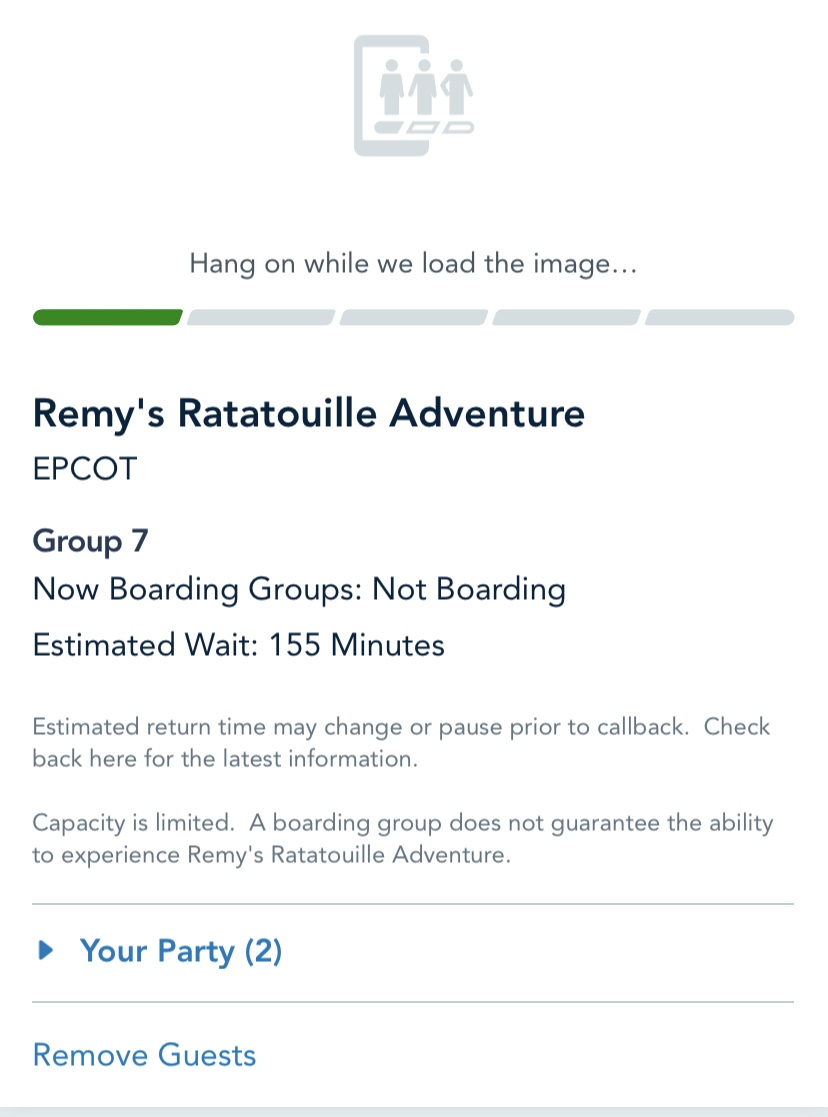This screenshot has height=1117, width=828.
Task: Tap the Group 7 boarding group heading
Action: point(90,541)
